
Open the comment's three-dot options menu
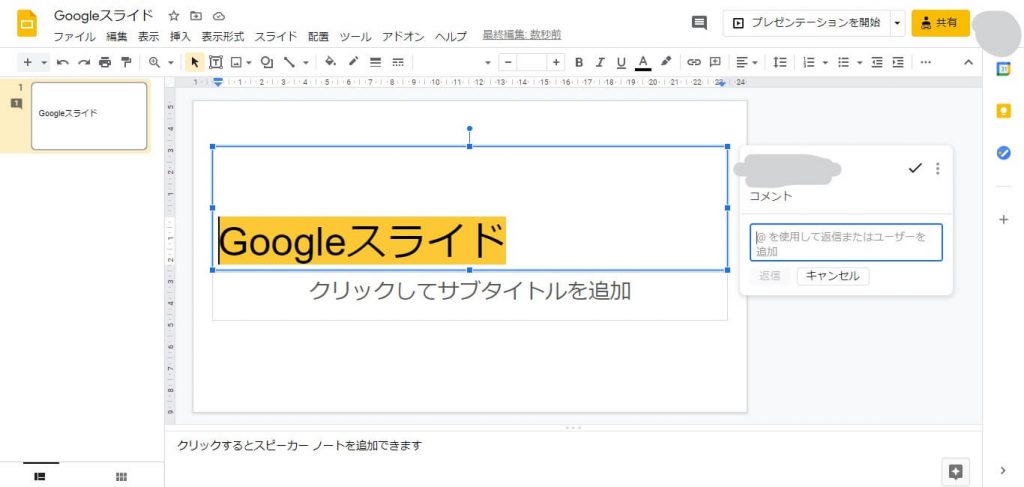938,168
